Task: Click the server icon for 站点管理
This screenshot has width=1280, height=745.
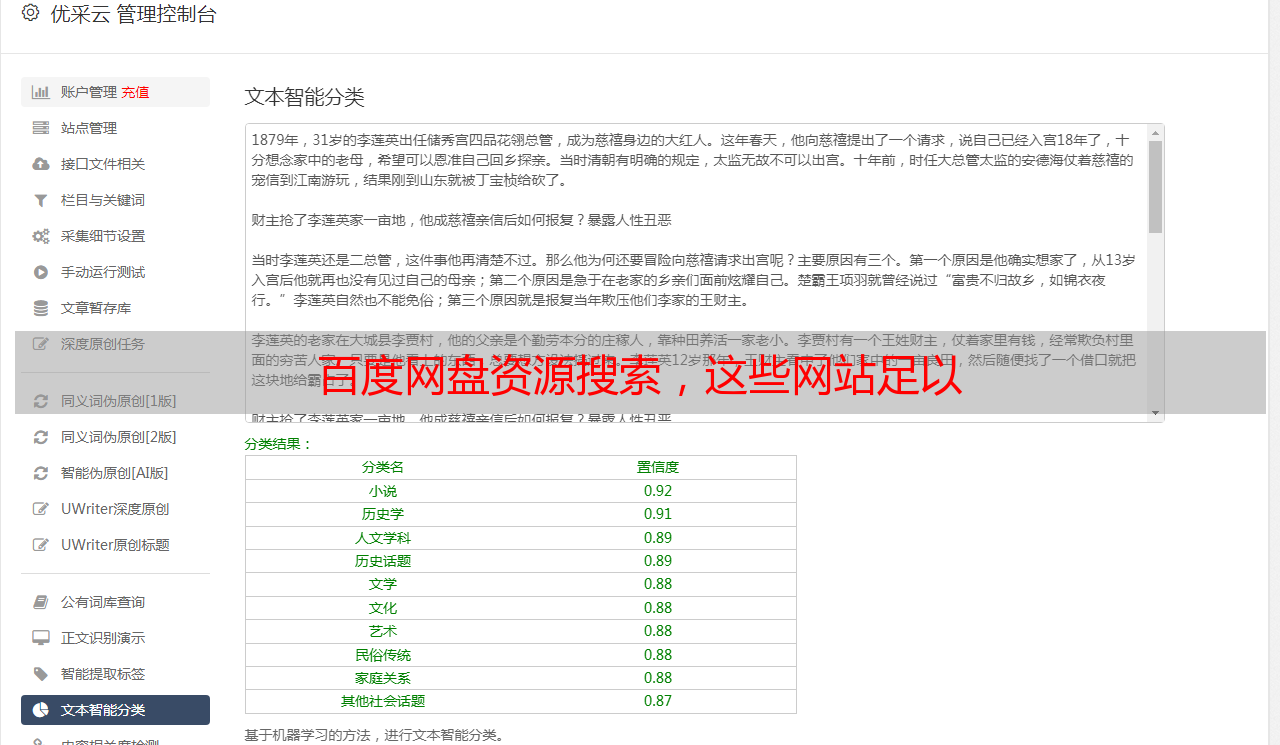Action: click(x=41, y=128)
